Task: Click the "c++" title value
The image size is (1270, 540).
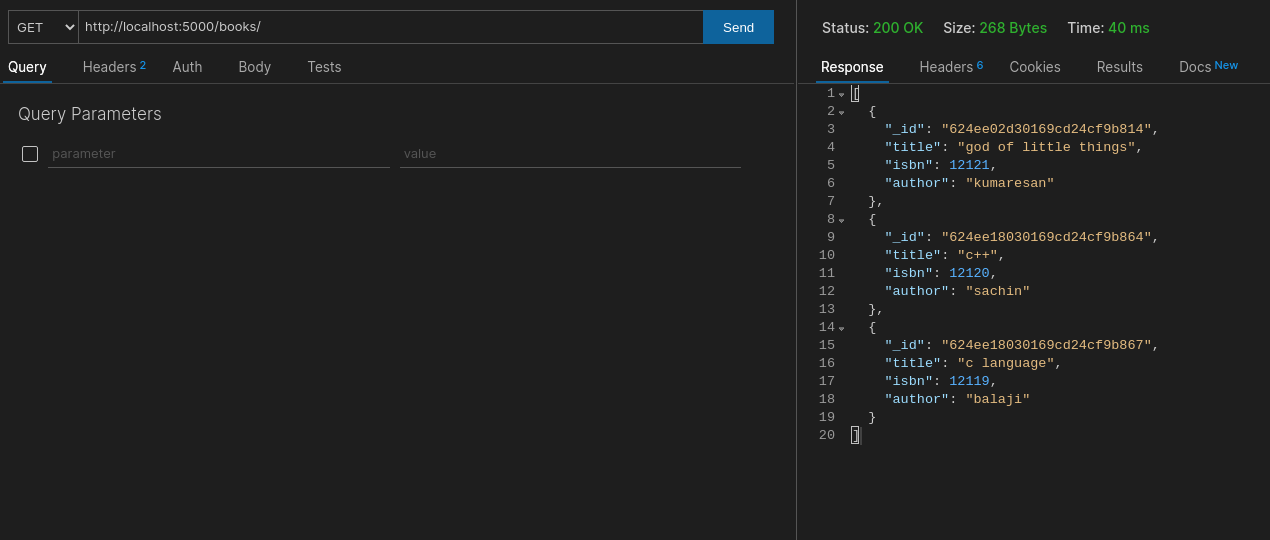Action: point(977,255)
